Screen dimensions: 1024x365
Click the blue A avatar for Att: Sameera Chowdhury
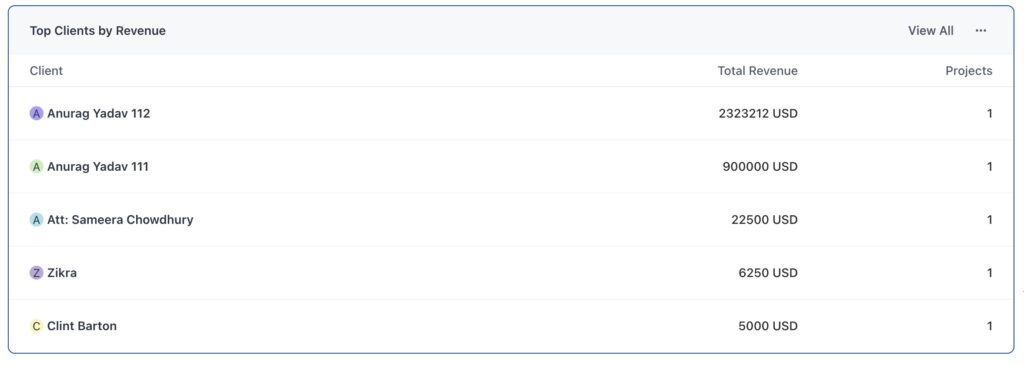pos(37,220)
